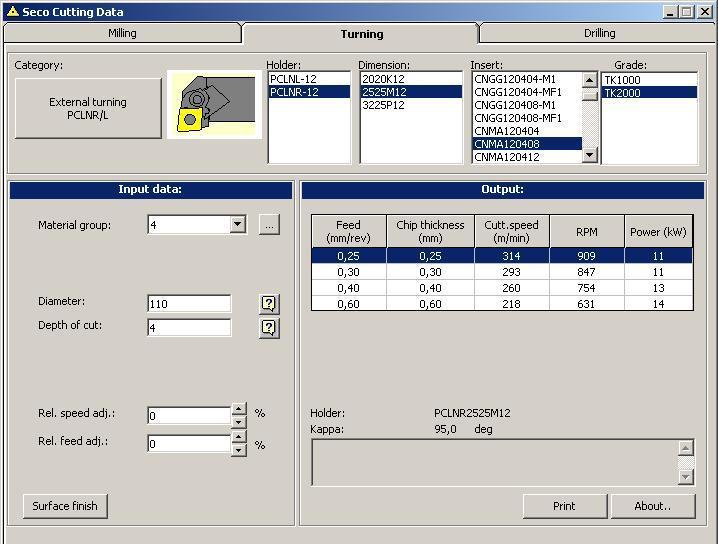
Task: Select grade TK1000
Action: (649, 80)
